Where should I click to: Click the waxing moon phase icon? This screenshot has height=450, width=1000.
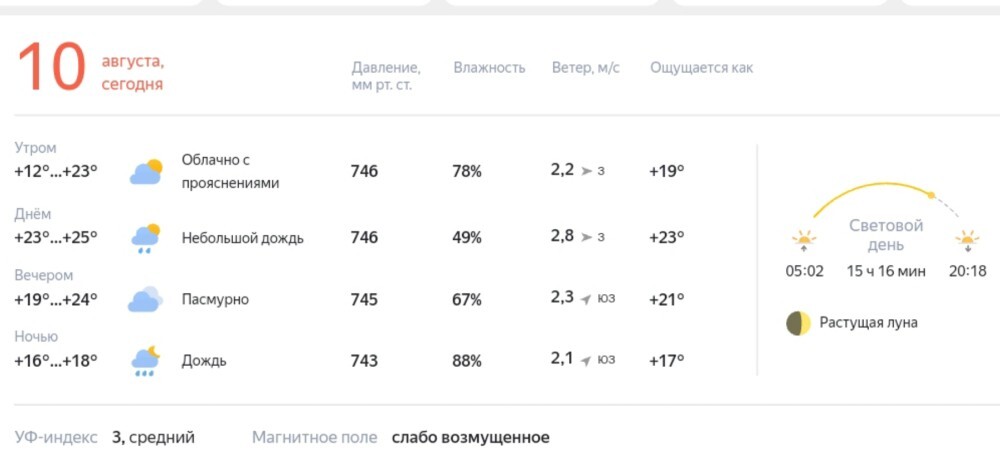coord(798,323)
